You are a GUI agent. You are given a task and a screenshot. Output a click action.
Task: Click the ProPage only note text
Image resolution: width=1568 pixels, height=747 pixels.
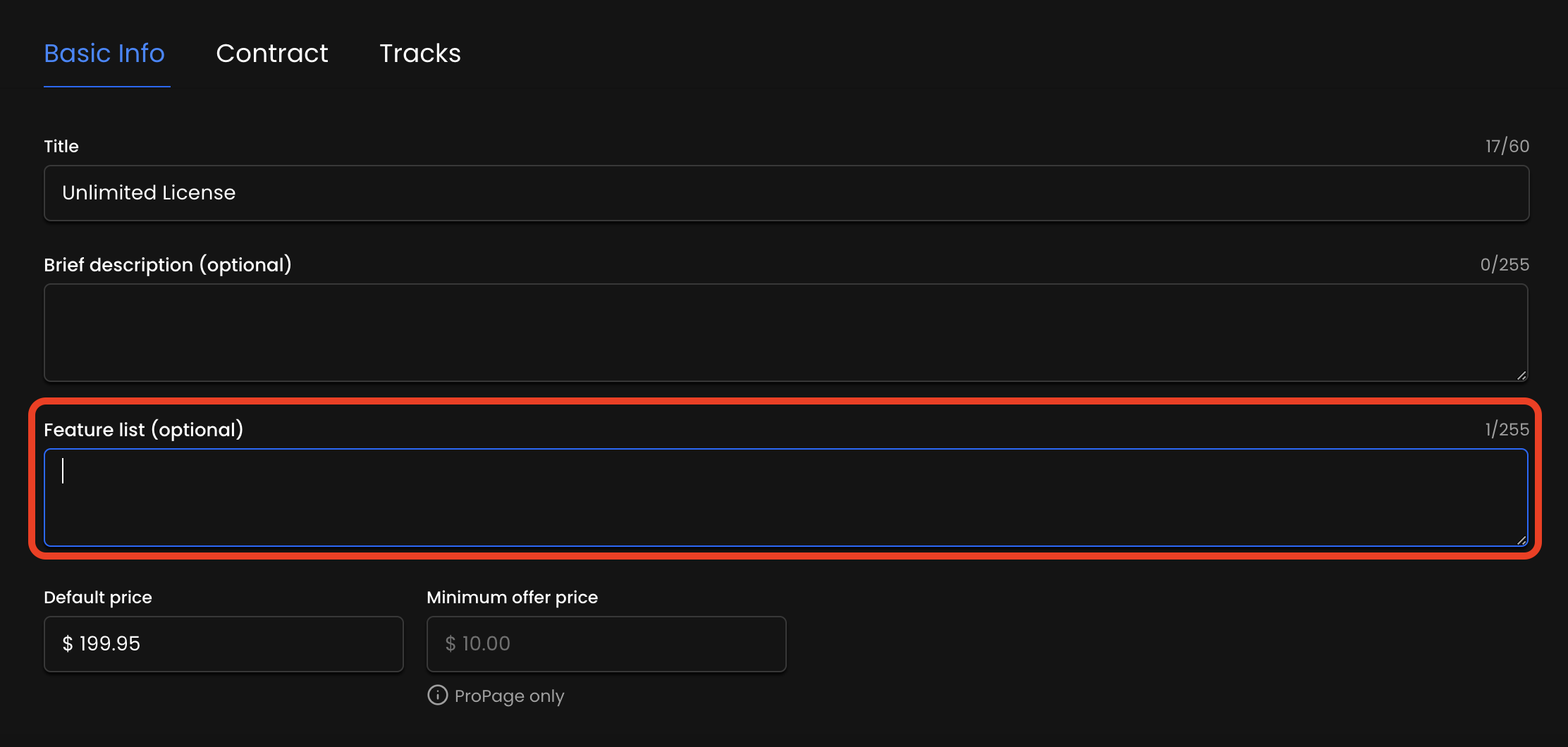[510, 696]
